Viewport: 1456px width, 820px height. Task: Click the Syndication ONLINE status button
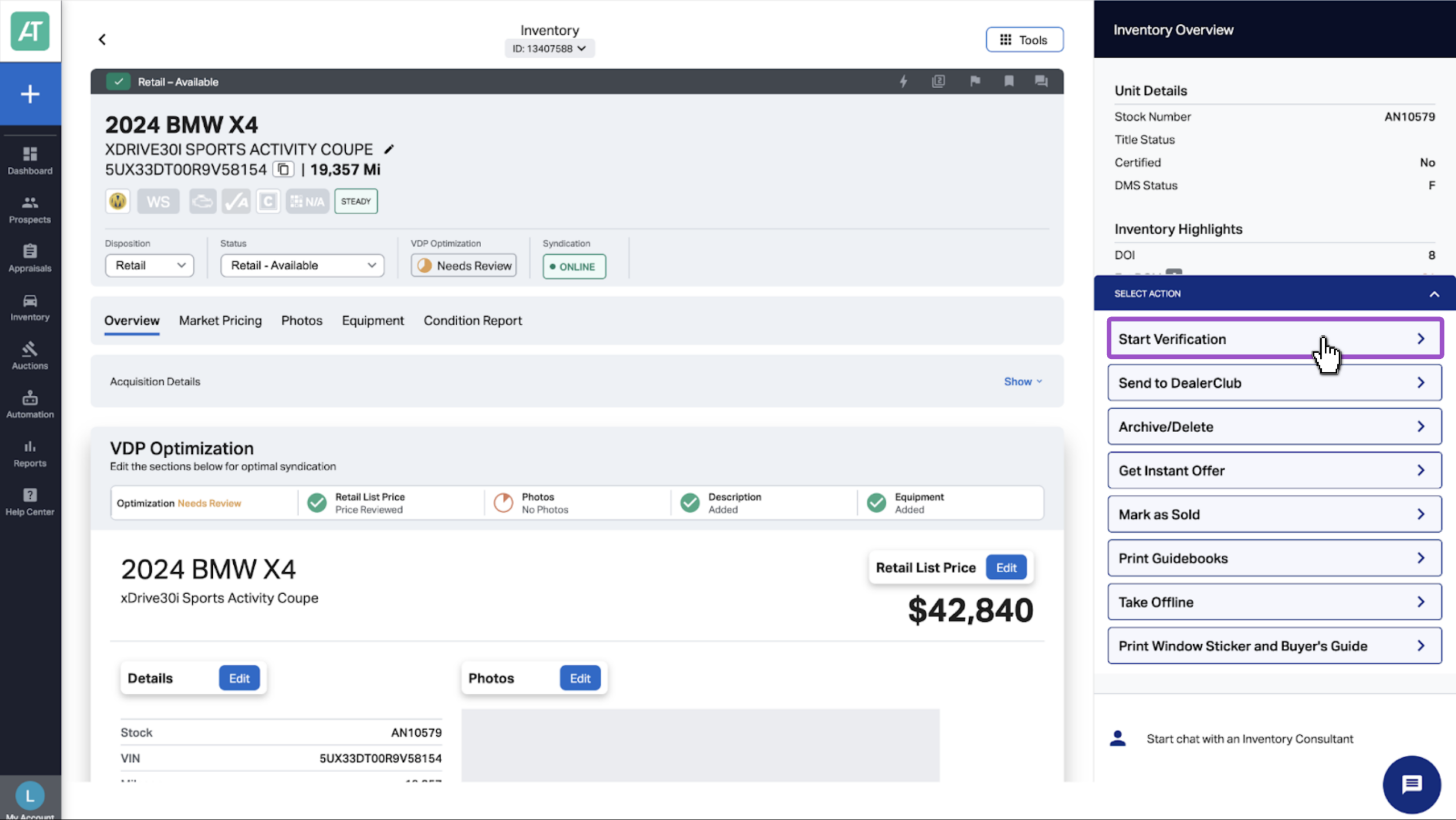[x=574, y=267]
